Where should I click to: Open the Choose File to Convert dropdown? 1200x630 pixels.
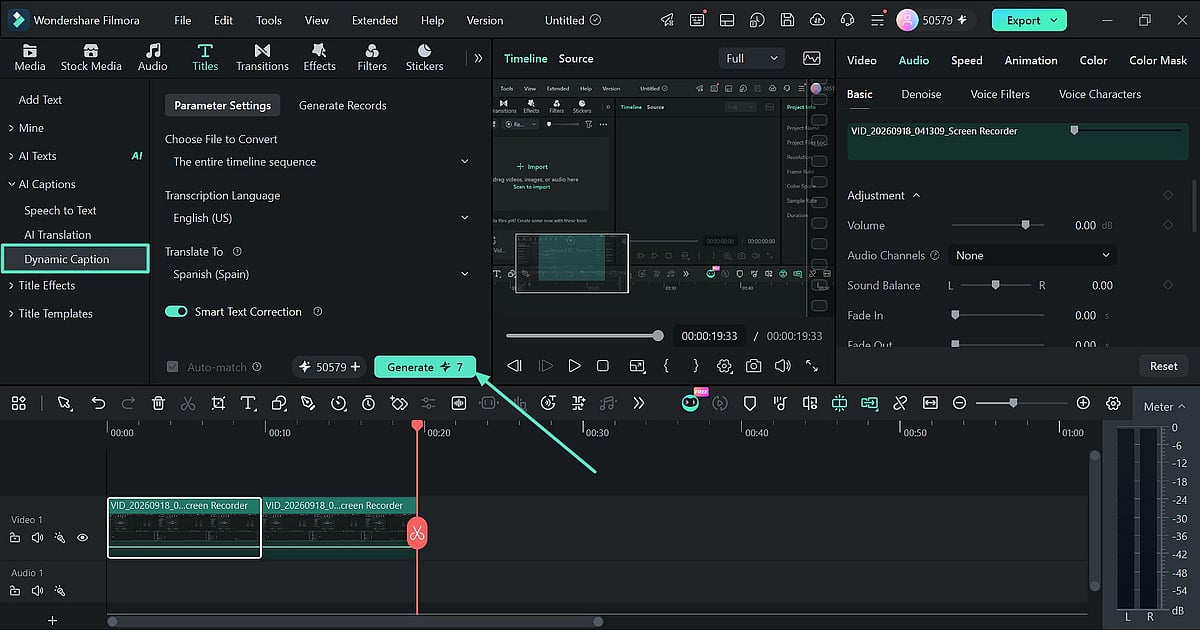[320, 162]
